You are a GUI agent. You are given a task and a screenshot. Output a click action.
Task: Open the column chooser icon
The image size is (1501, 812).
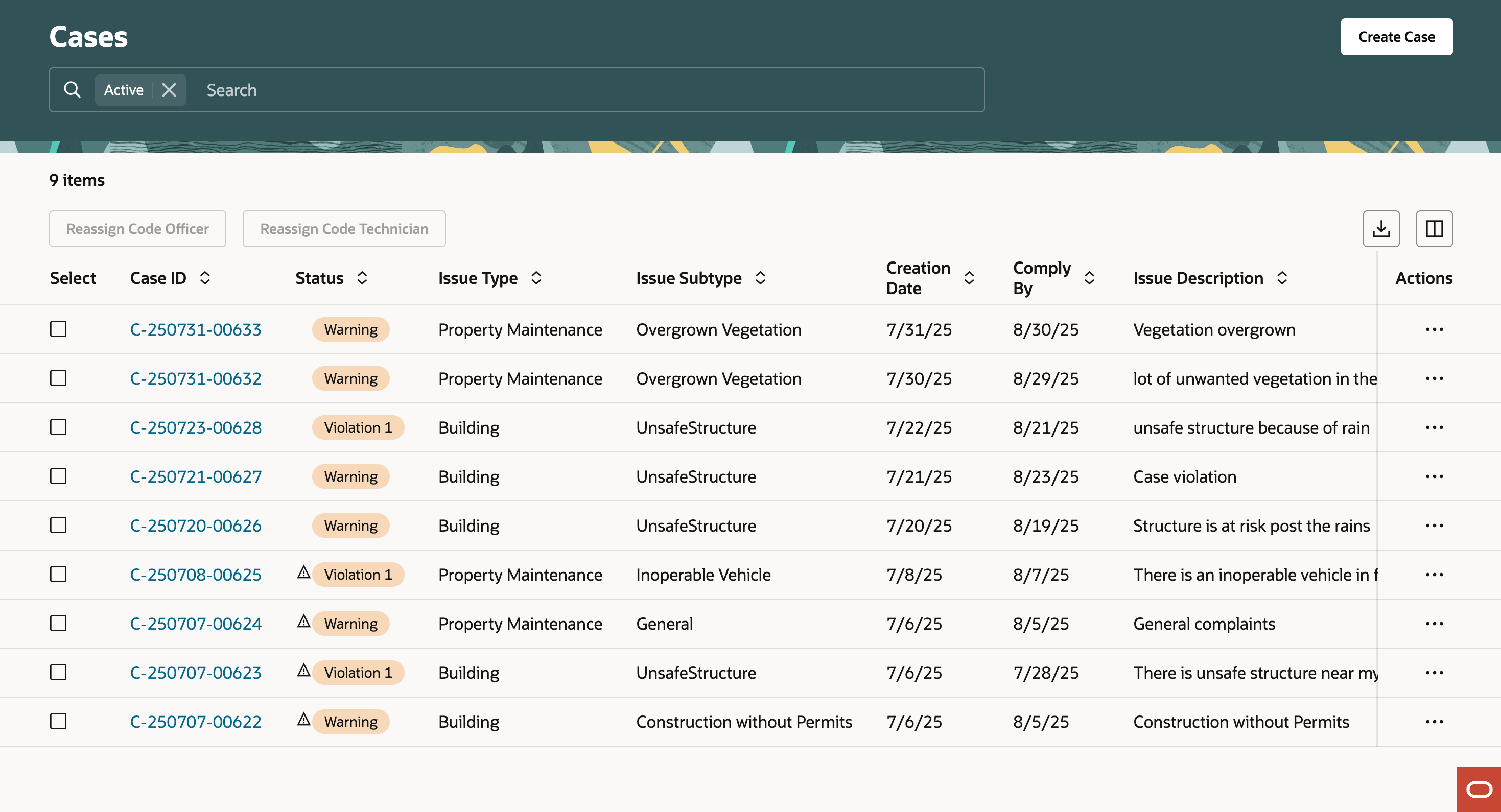[1434, 228]
